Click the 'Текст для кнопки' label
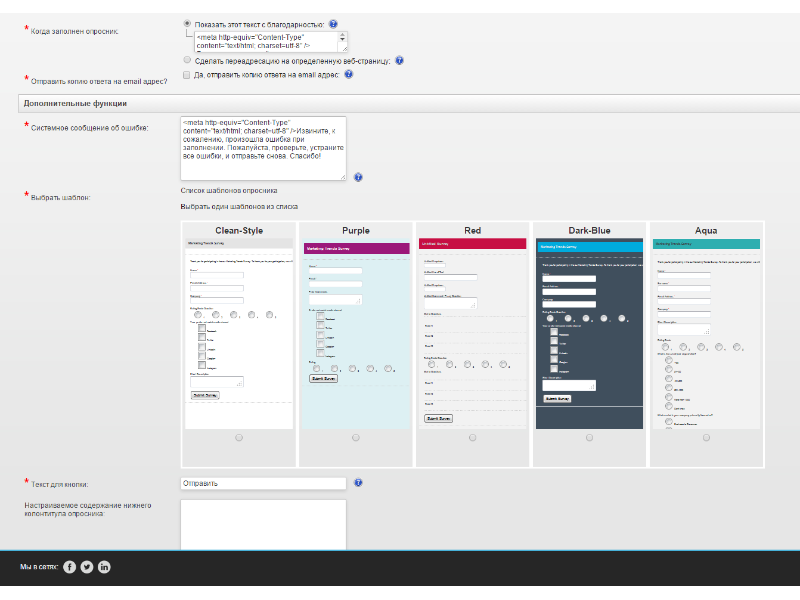 [x=60, y=484]
